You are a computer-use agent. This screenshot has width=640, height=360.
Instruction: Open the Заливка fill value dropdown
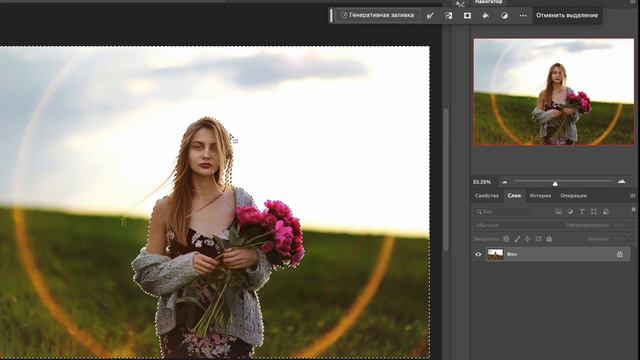pyautogui.click(x=623, y=239)
